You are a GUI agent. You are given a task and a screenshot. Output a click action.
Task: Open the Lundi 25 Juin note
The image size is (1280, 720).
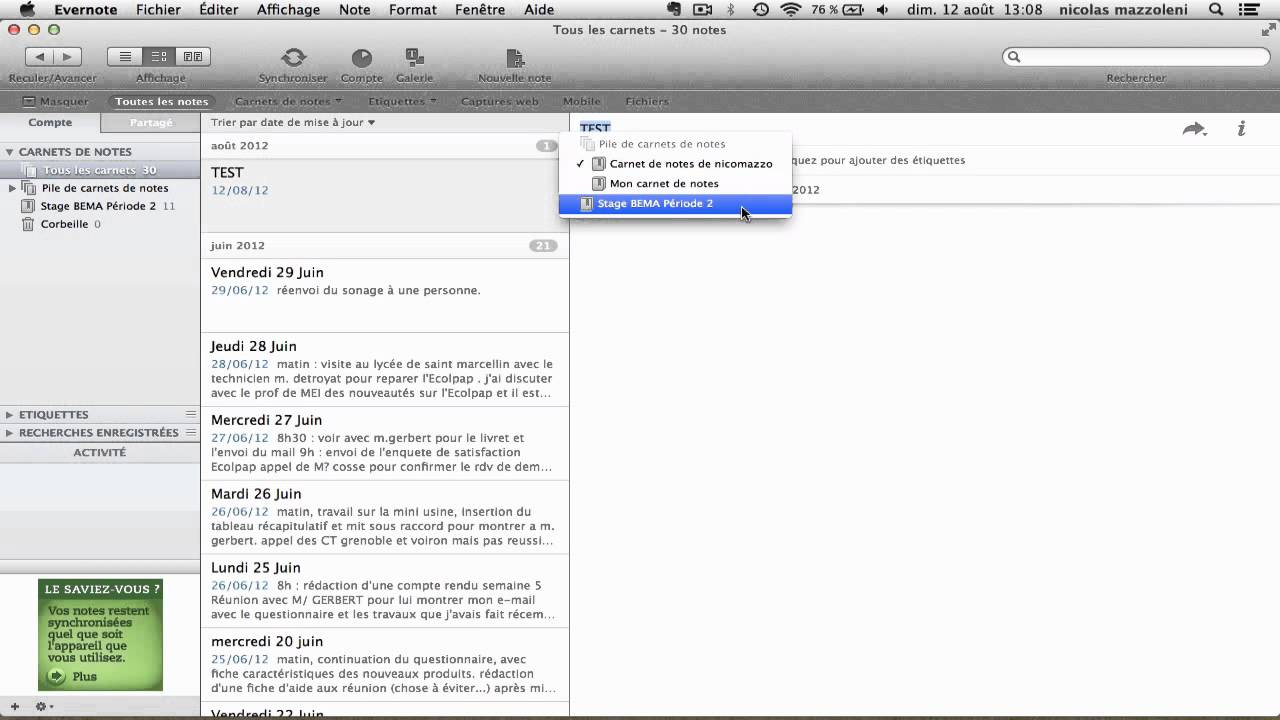(x=384, y=591)
